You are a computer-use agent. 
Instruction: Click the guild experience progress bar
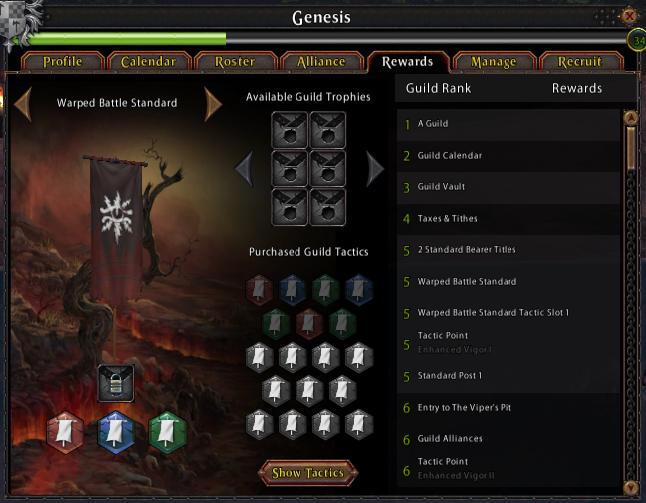328,39
